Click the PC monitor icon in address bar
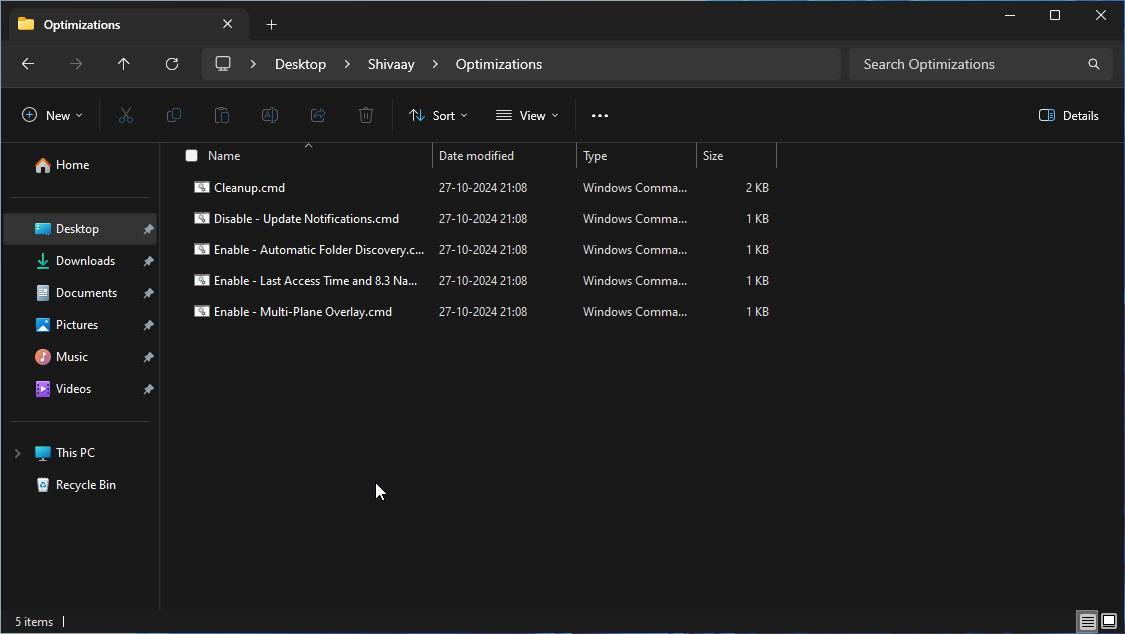Screen dimensions: 1125x634 [x=223, y=64]
